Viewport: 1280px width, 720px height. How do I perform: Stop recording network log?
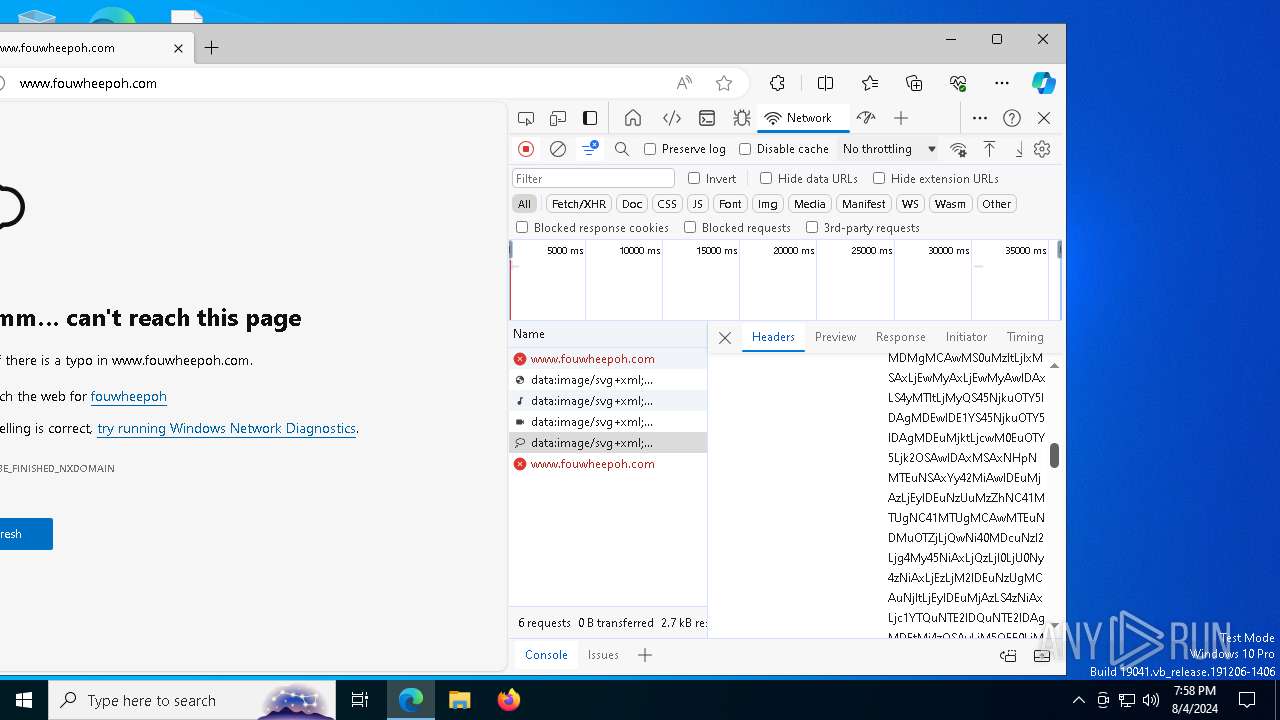point(526,149)
